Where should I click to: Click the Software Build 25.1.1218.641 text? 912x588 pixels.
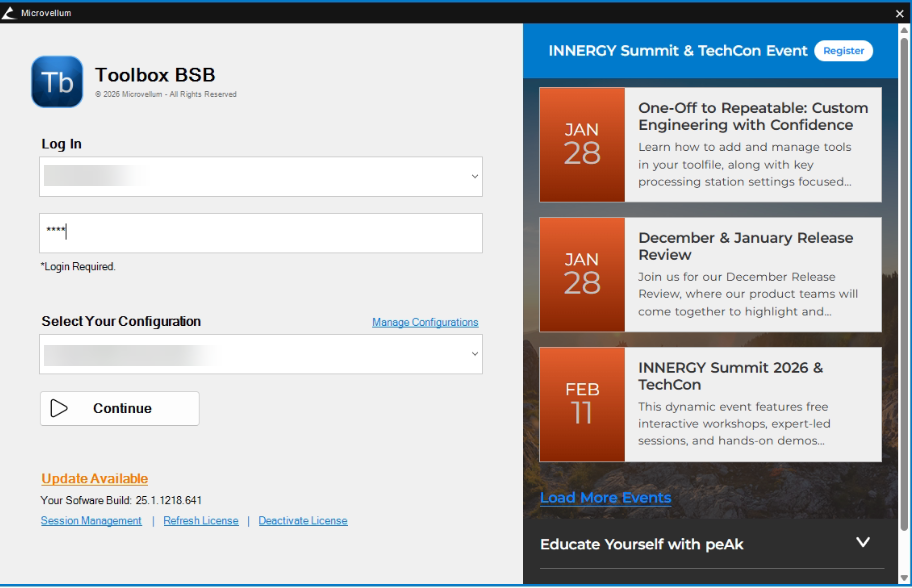tap(121, 501)
